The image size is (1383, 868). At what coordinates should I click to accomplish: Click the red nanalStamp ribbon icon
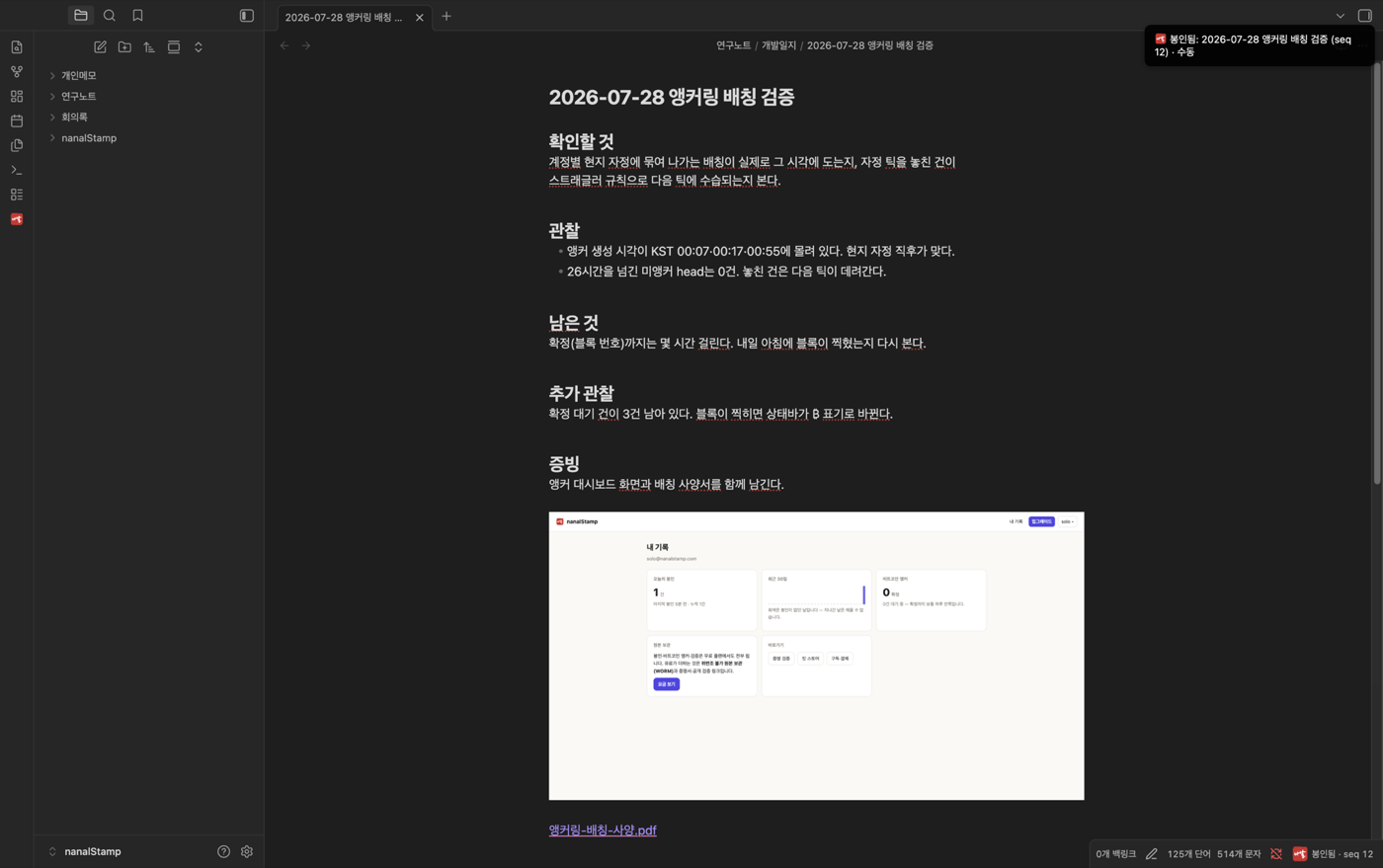tap(17, 219)
